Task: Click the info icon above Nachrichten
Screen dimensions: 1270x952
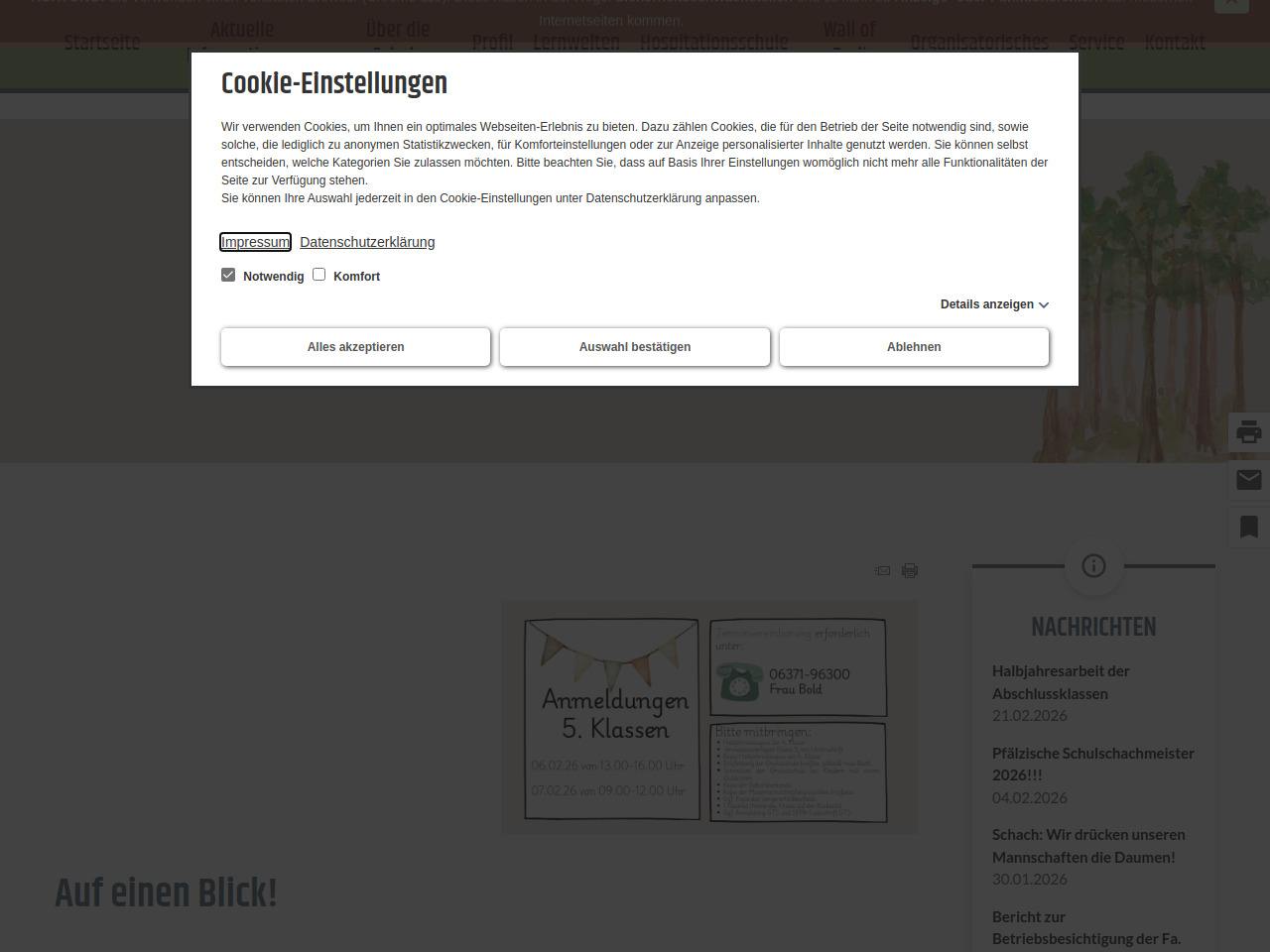Action: [1093, 565]
